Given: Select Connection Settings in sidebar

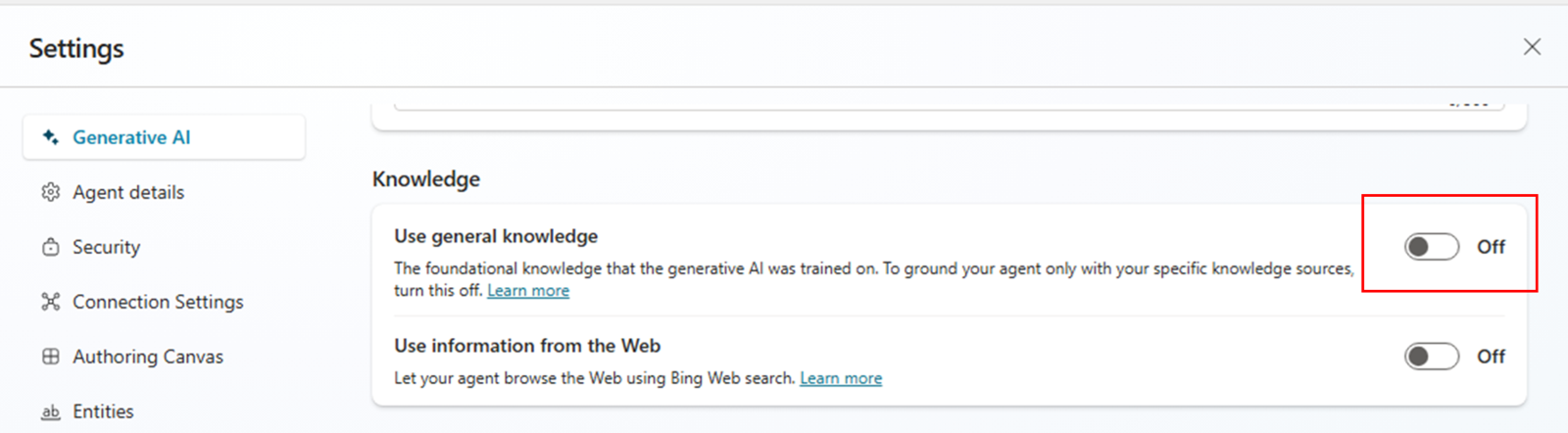Looking at the screenshot, I should click(x=158, y=302).
